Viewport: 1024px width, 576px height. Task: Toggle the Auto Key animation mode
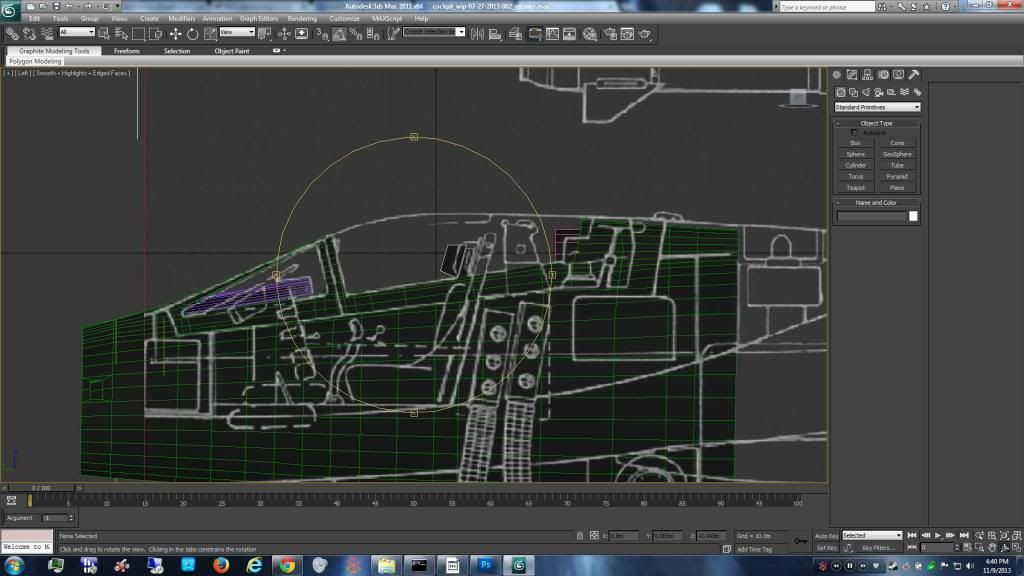coord(826,535)
